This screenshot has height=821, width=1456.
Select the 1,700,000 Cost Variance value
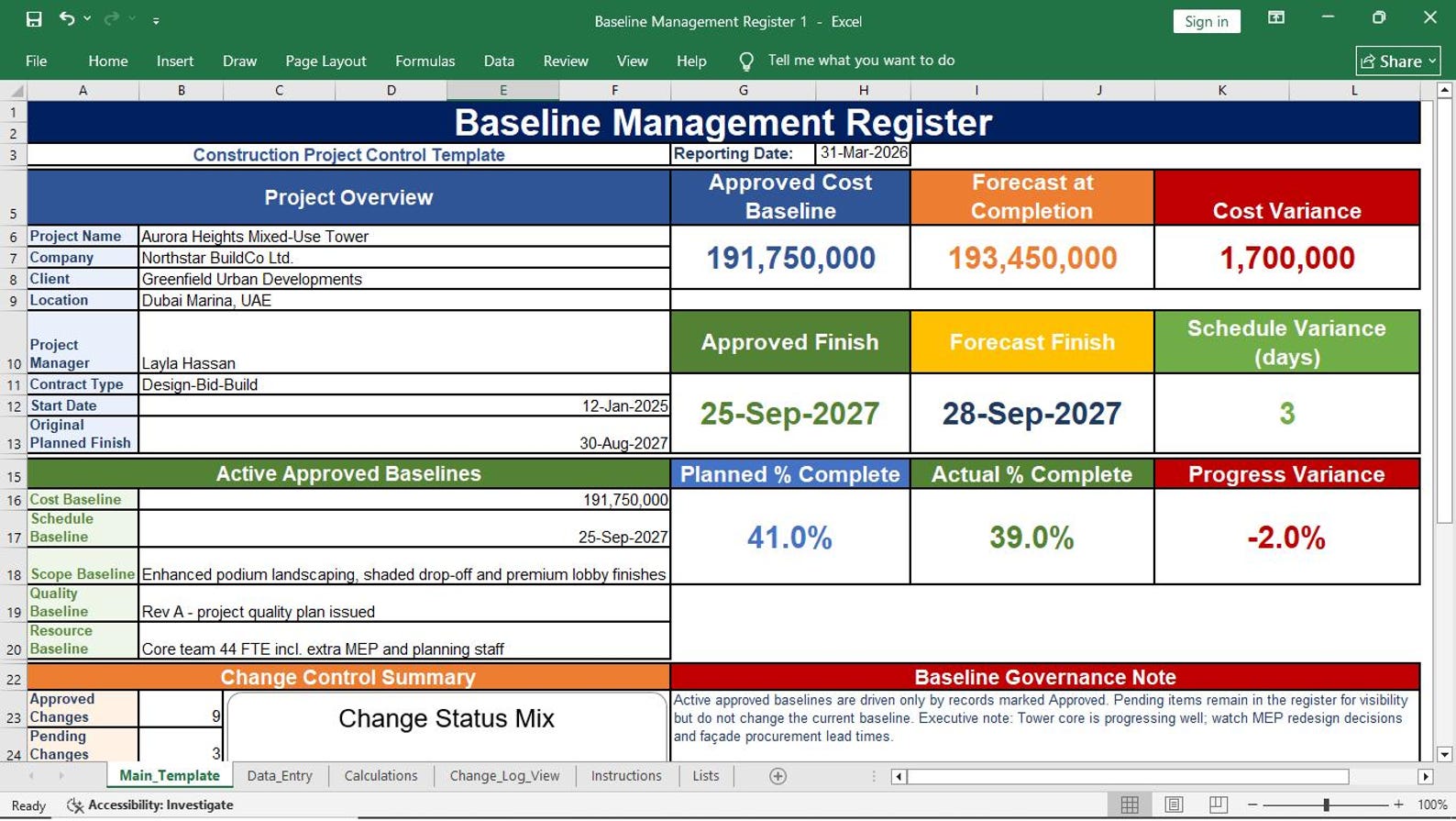[x=1287, y=258]
